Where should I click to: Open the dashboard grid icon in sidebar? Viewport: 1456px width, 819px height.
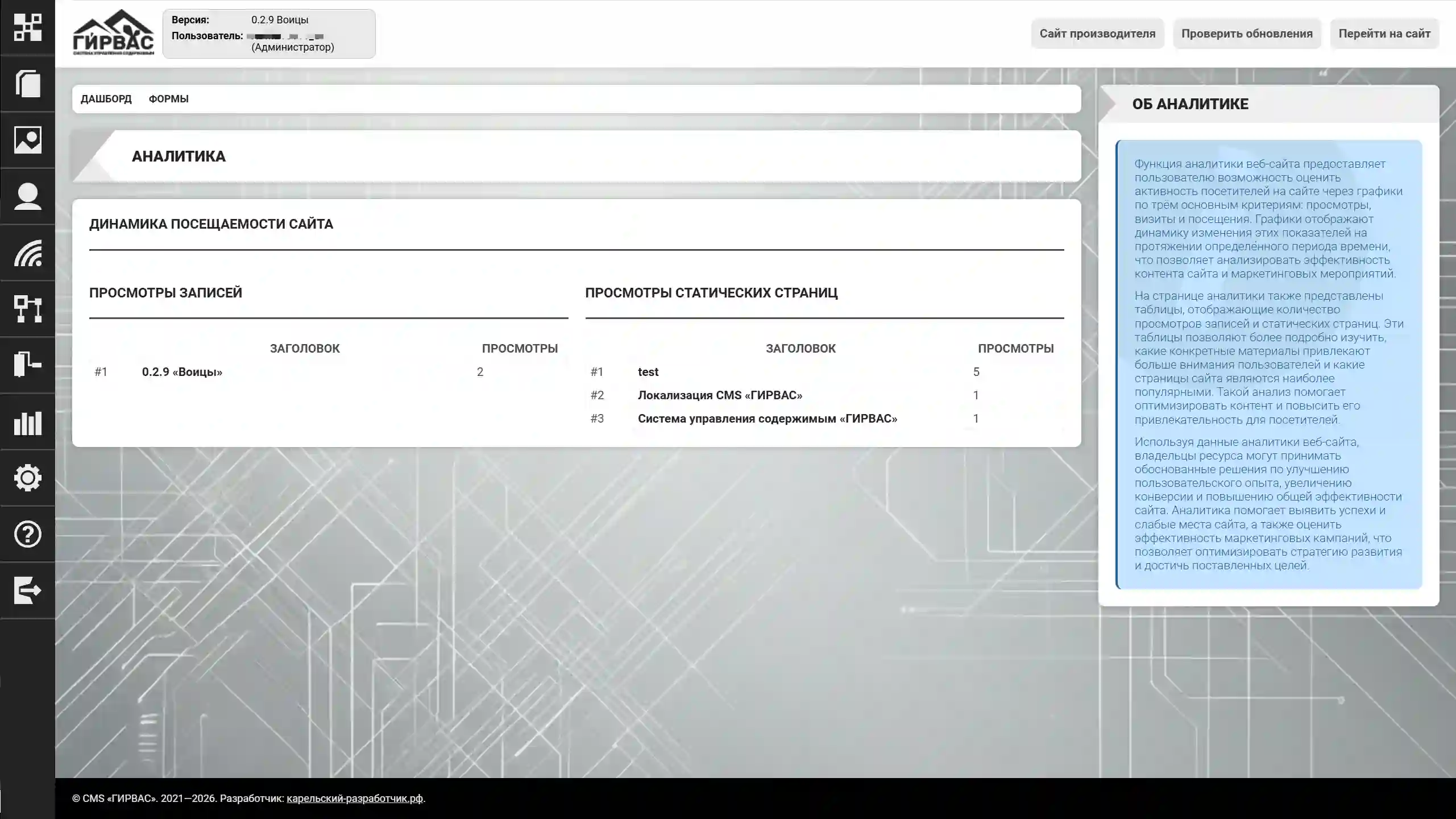pyautogui.click(x=27, y=27)
